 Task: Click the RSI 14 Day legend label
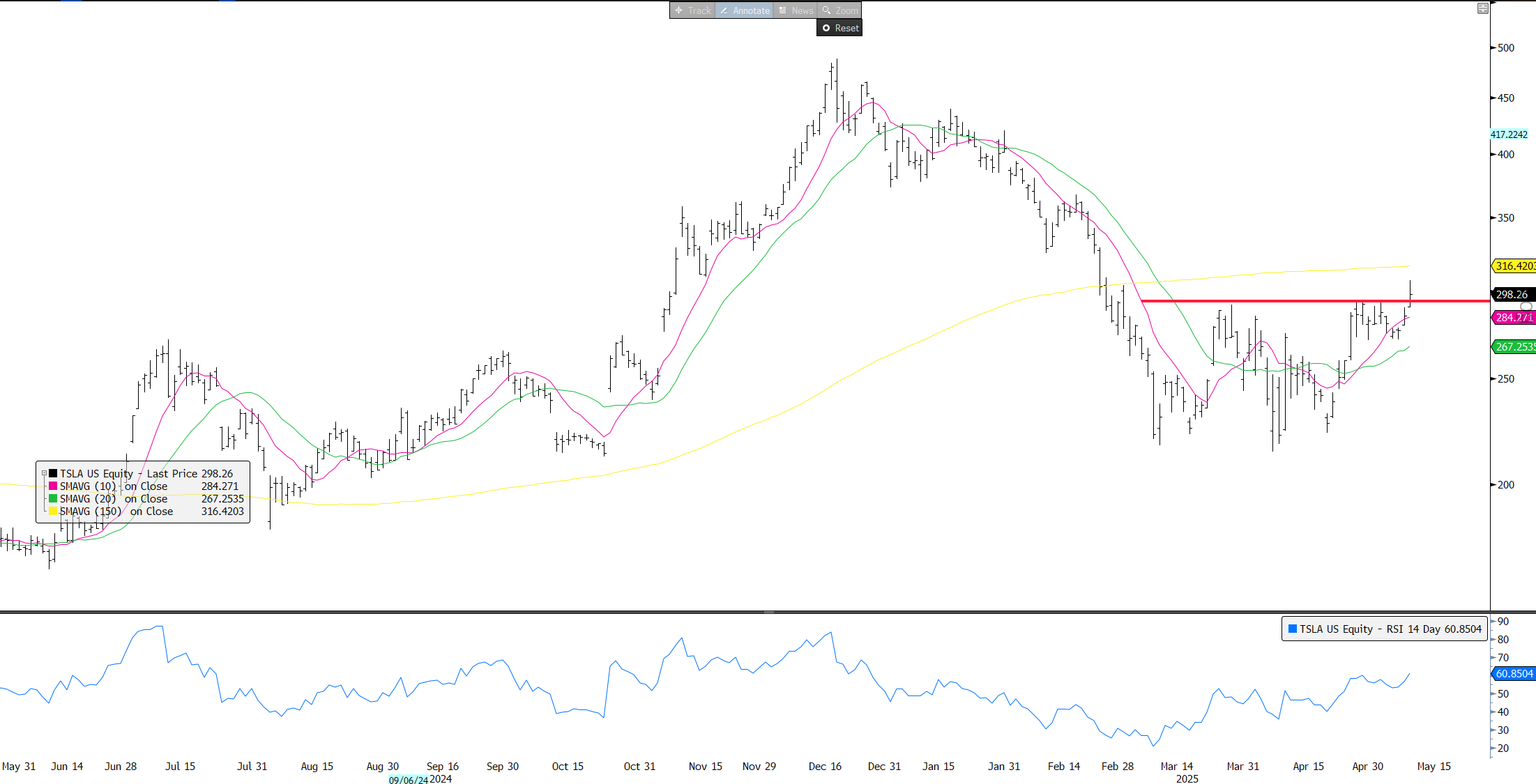pos(1390,629)
